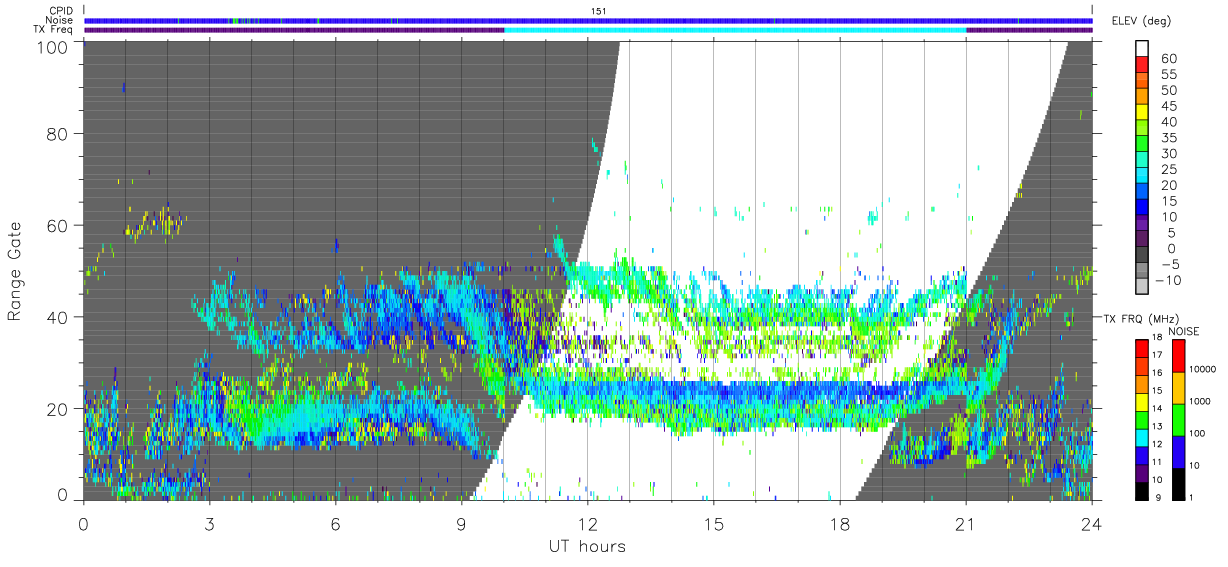Click the Noise row label above the plot
This screenshot has height=567, width=1228.
[x=57, y=20]
